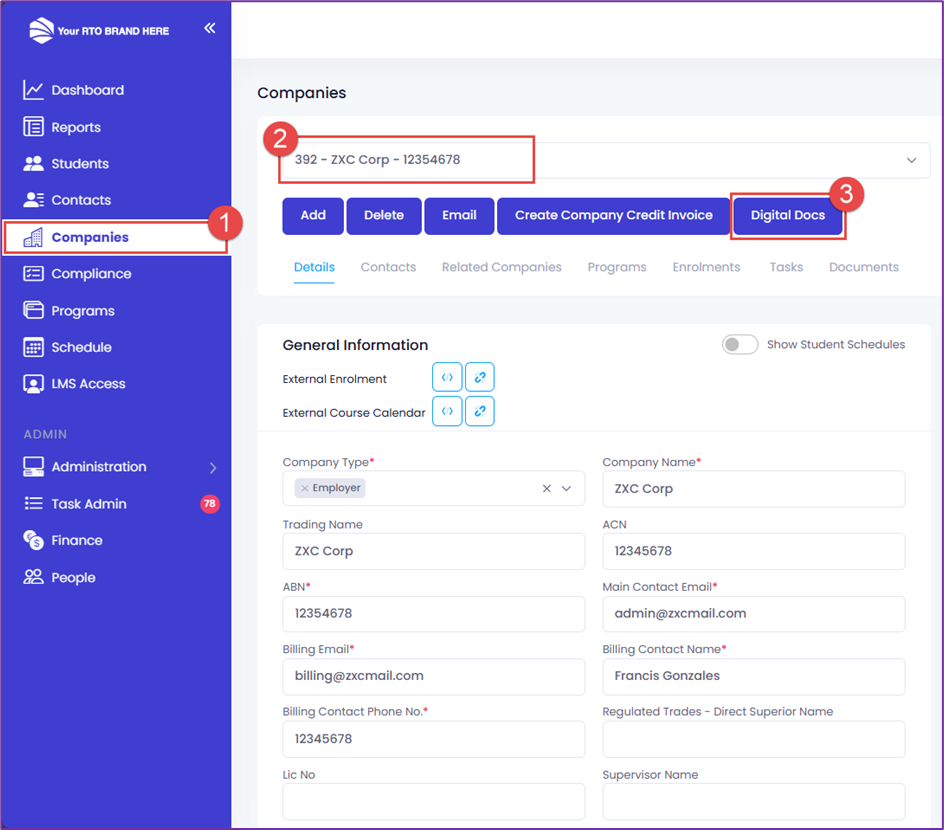
Task: Toggle Show Student Schedules switch
Action: click(740, 345)
